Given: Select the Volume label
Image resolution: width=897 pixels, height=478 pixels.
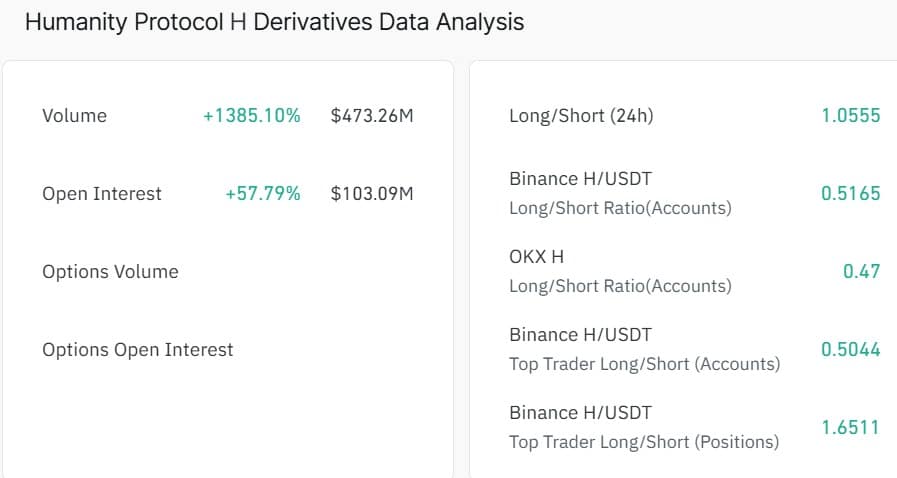Looking at the screenshot, I should [74, 116].
